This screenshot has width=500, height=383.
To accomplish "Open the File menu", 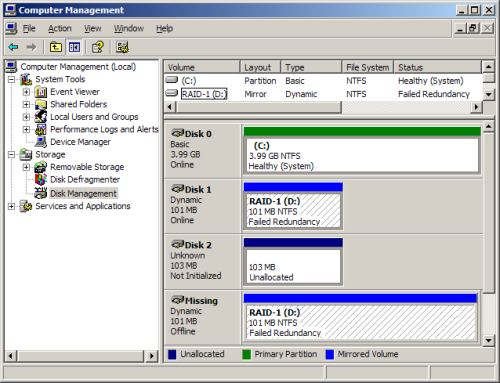I will [x=29, y=29].
